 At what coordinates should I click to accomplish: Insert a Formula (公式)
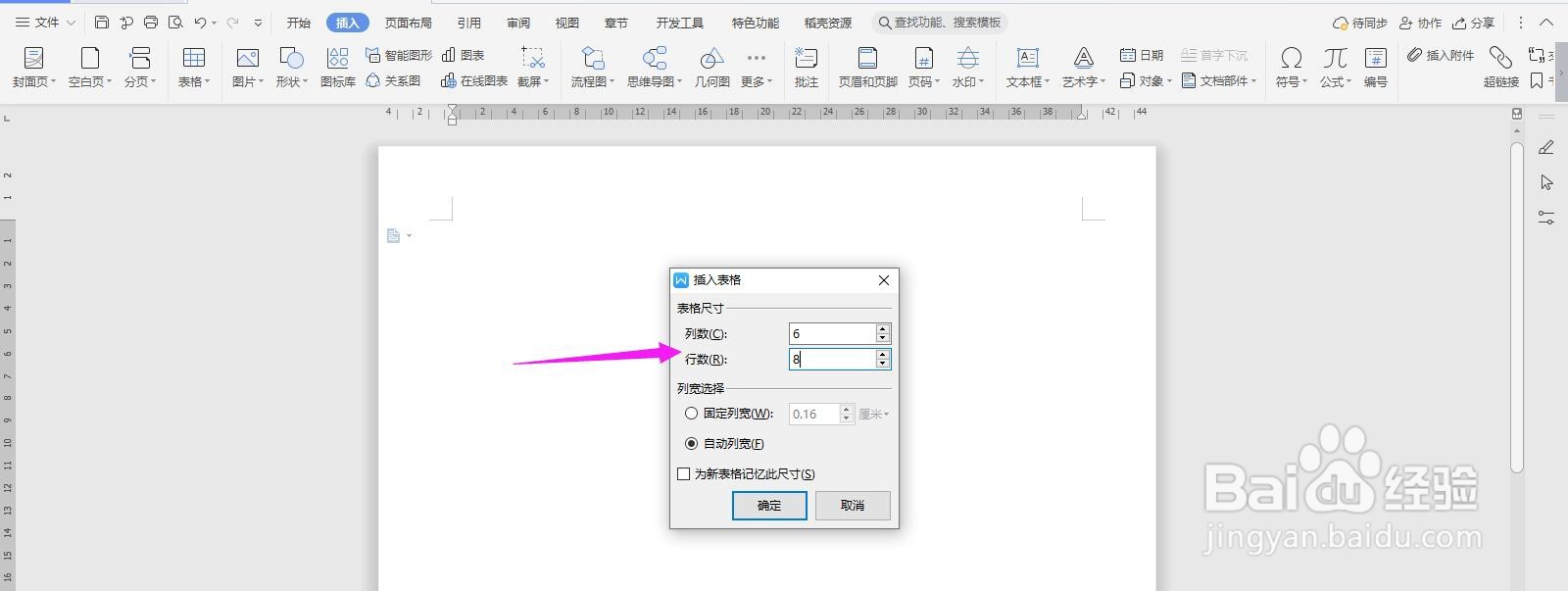(1336, 67)
